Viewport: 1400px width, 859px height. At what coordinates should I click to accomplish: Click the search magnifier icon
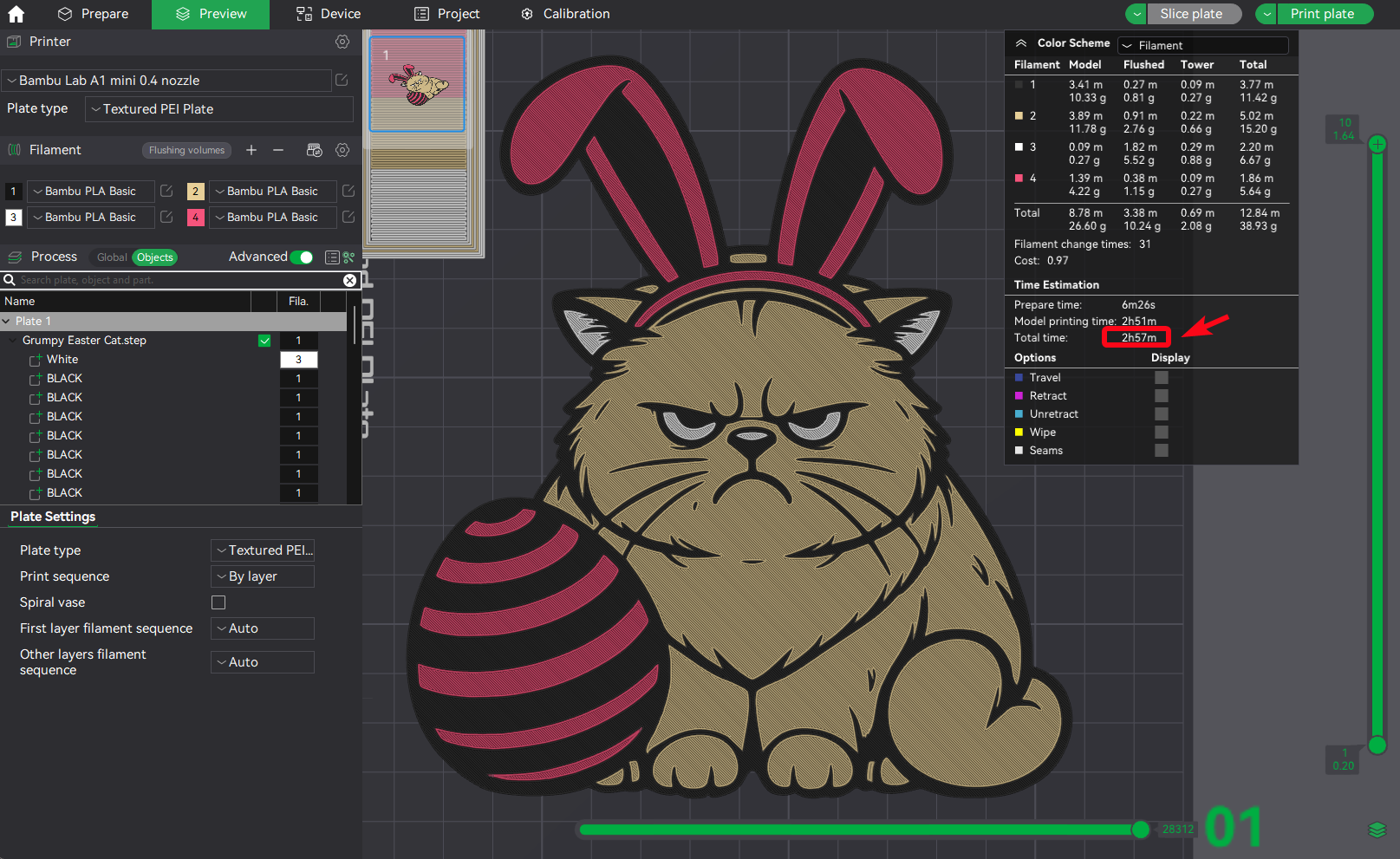pos(10,280)
